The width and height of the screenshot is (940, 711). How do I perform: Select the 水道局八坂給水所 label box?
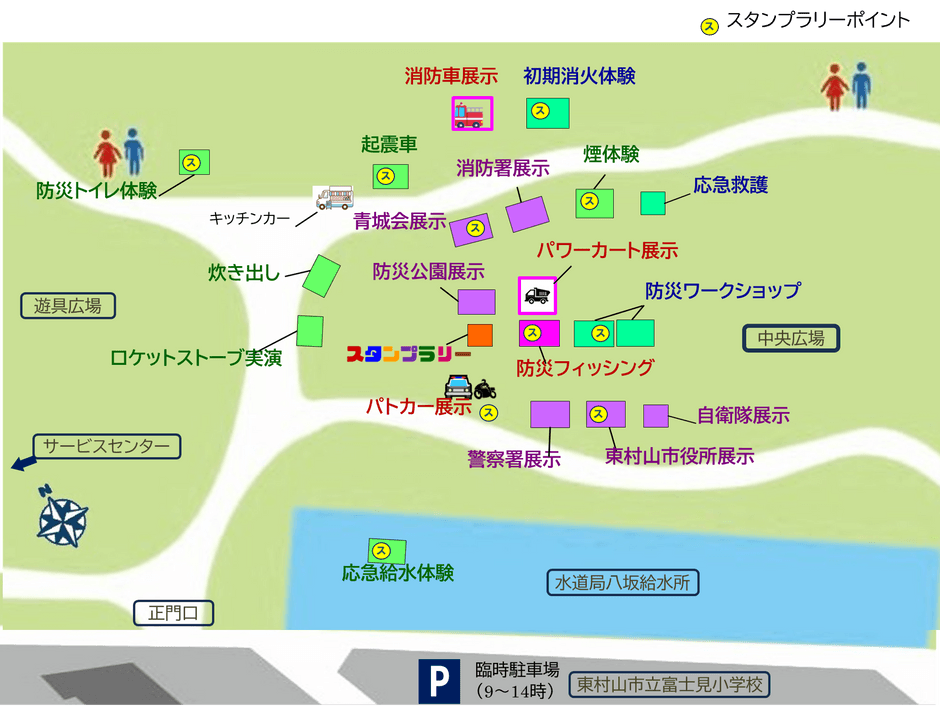(x=623, y=582)
